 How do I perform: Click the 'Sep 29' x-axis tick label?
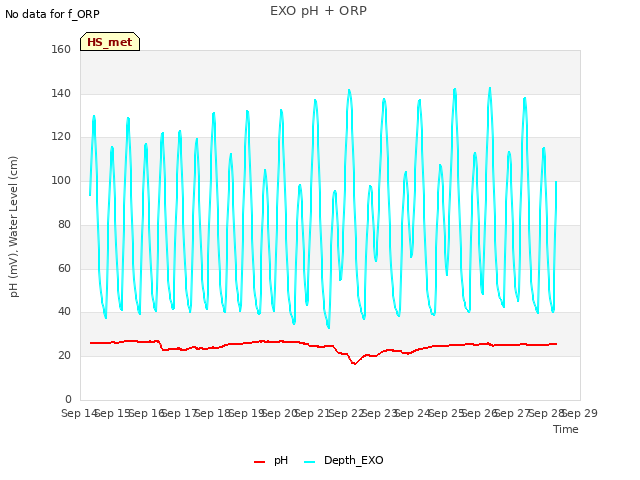pos(580,413)
